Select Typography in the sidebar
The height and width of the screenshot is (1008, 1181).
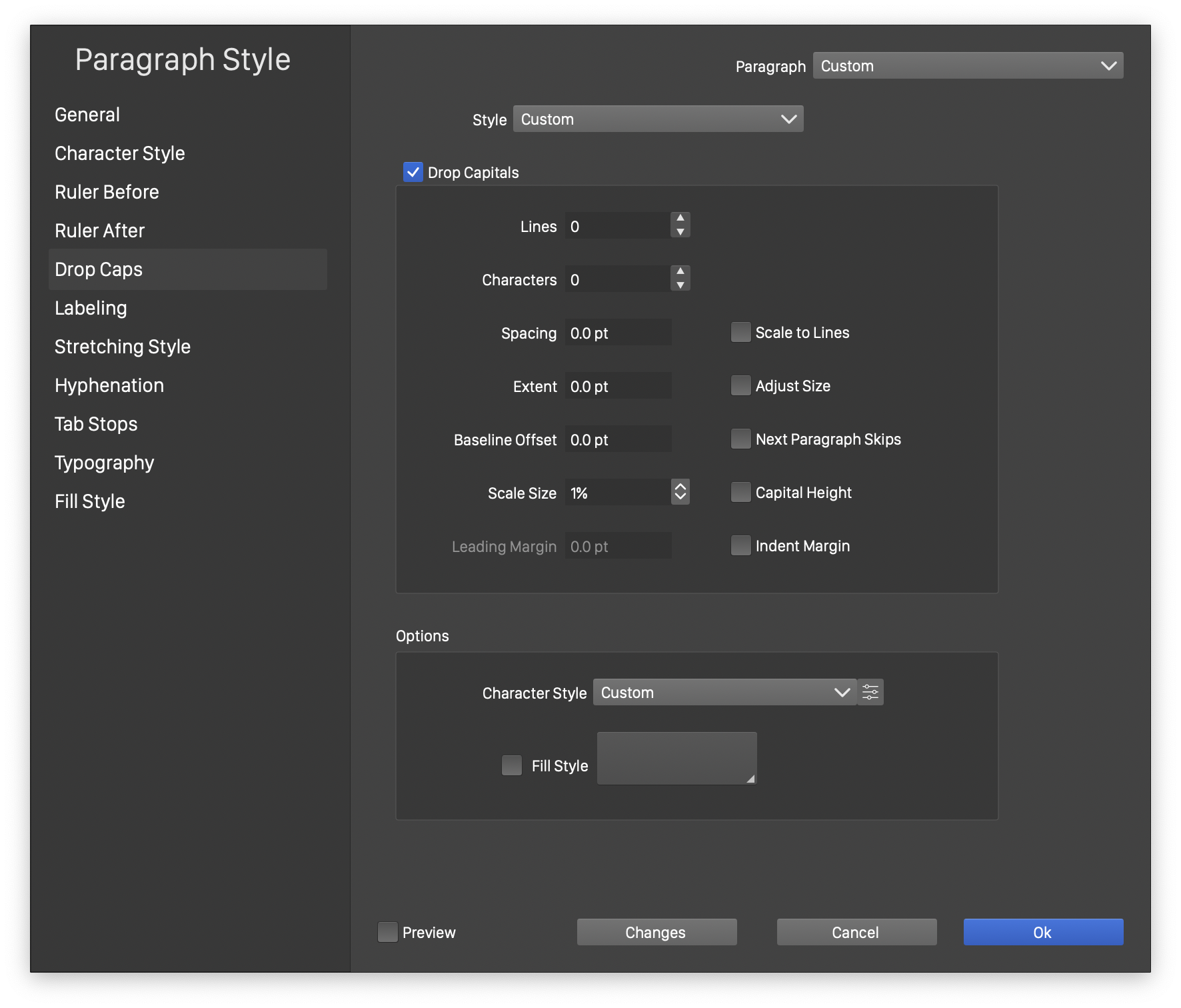[x=105, y=463]
